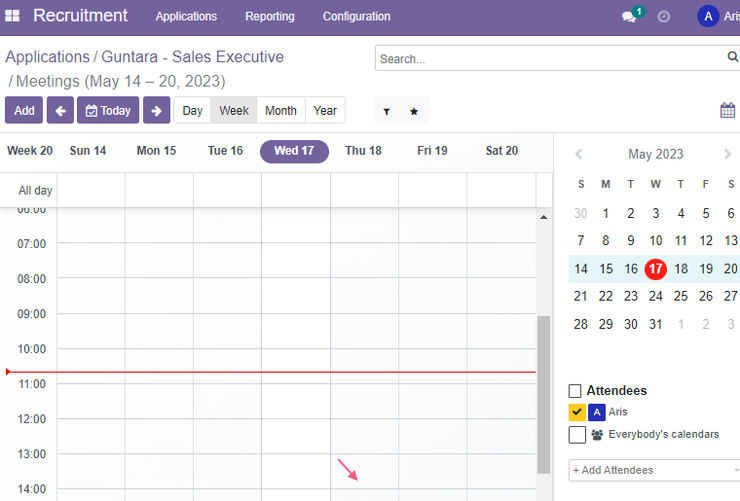Click May 2023 mini calendar title
The image size is (740, 501).
(x=656, y=154)
